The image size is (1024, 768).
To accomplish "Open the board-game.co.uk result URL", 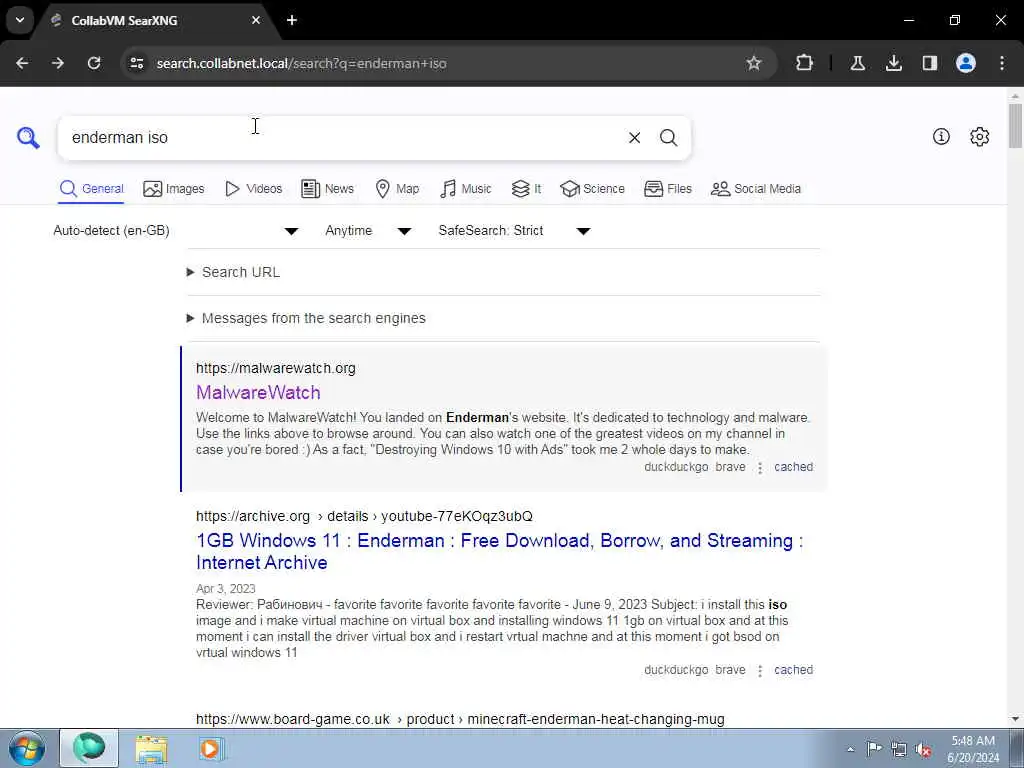I will click(x=460, y=719).
